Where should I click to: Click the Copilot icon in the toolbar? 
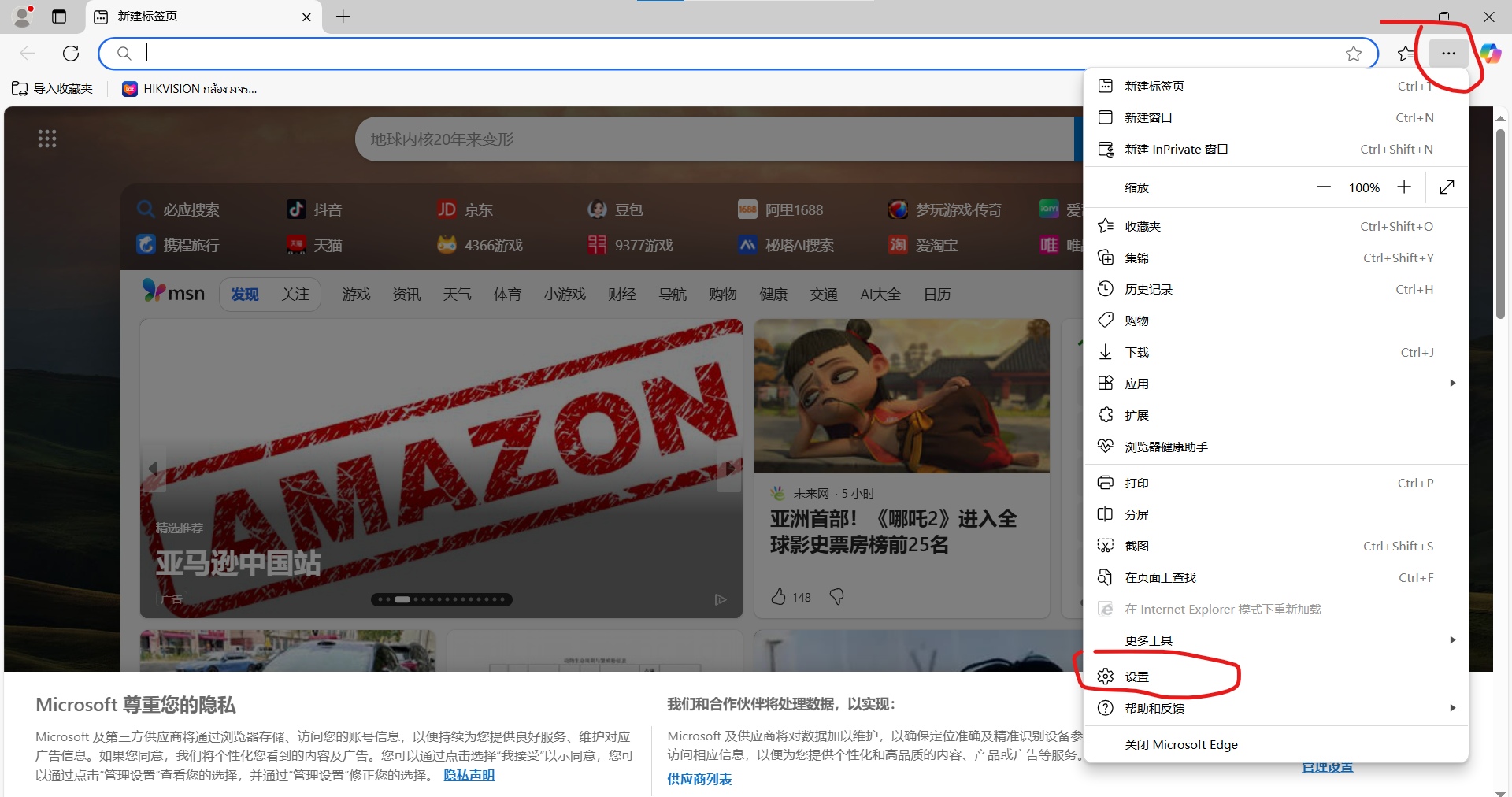coord(1490,54)
